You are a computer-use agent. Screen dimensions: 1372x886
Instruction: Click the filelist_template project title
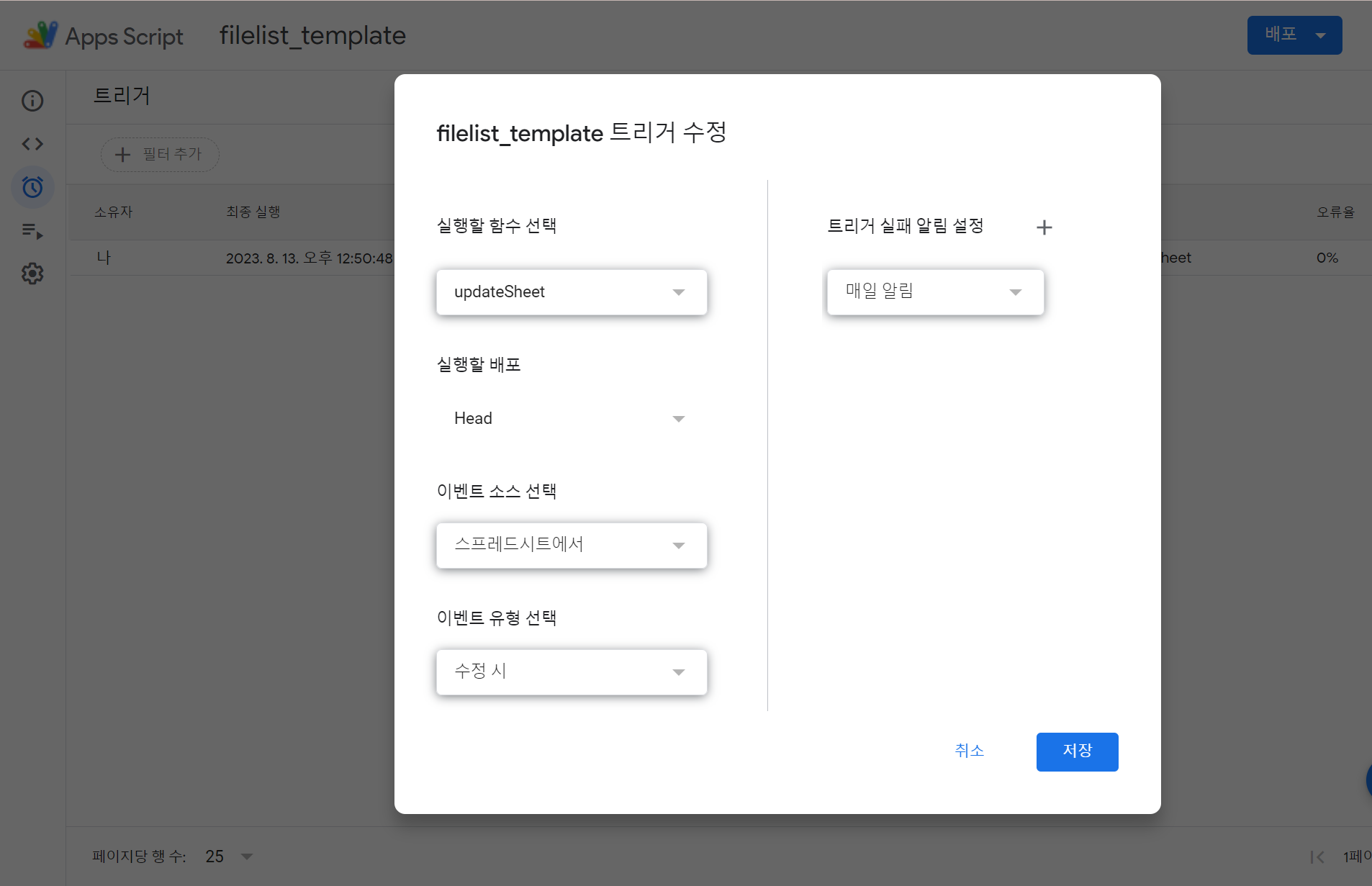pyautogui.click(x=312, y=35)
